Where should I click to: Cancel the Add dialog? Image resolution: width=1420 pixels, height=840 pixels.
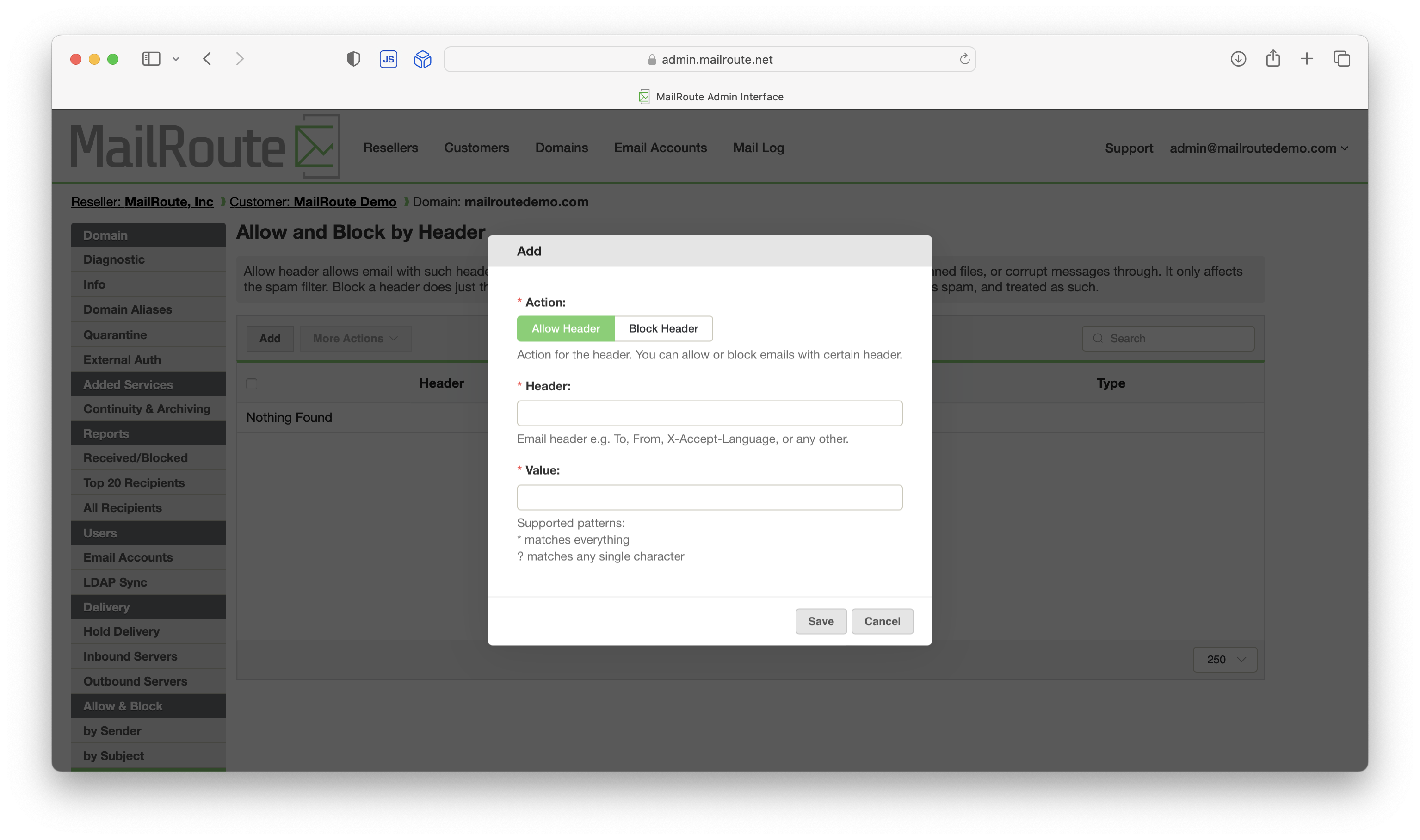point(882,621)
